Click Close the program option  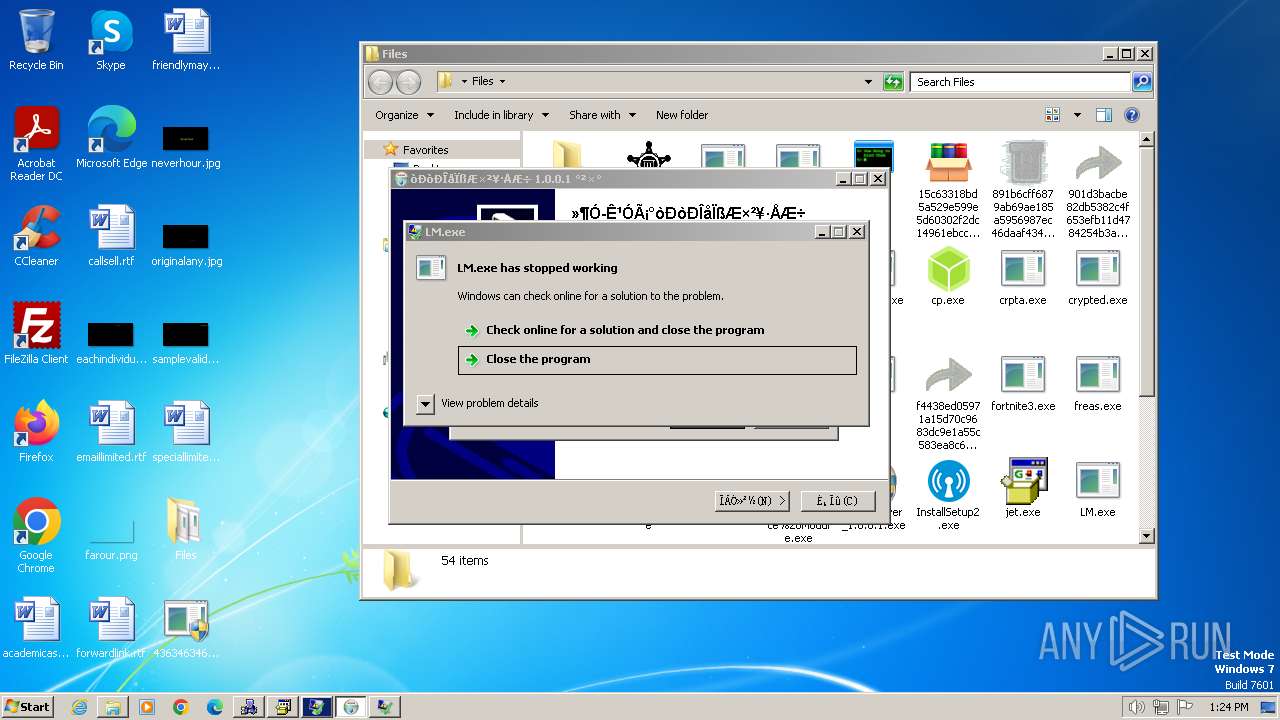coord(657,360)
